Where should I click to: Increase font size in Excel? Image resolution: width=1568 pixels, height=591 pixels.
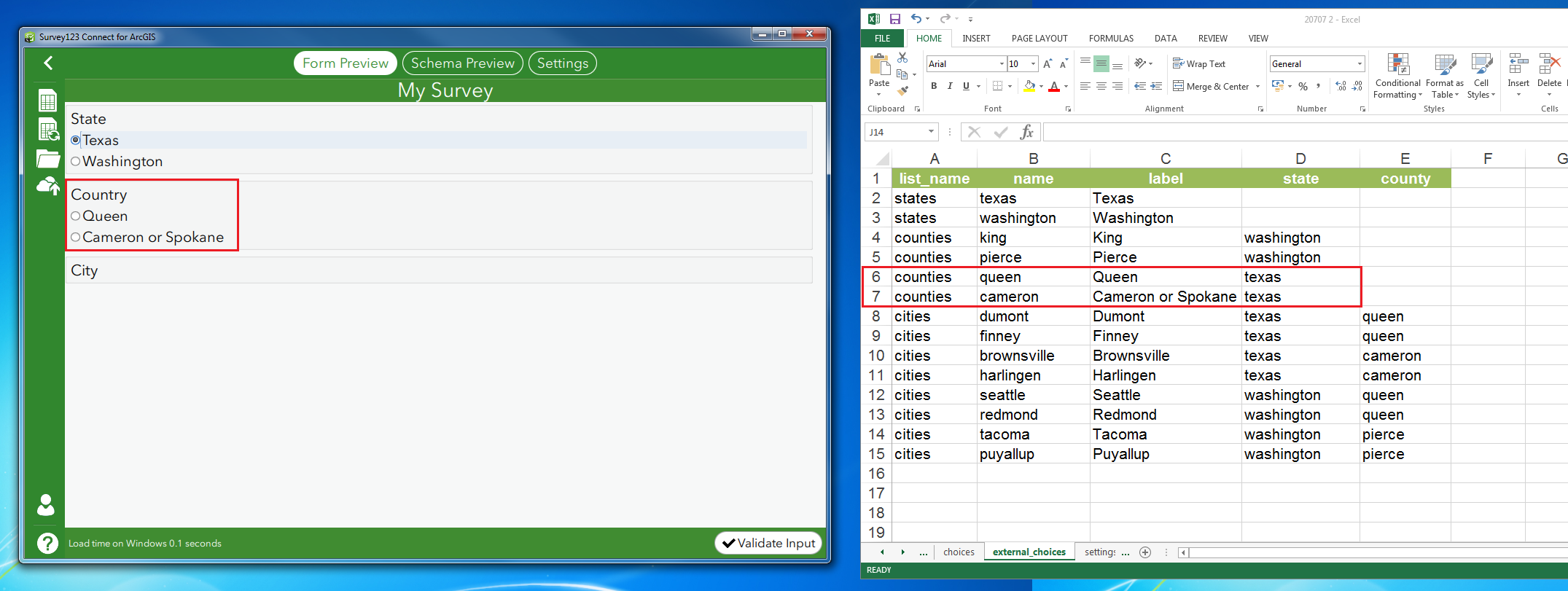coord(1048,64)
